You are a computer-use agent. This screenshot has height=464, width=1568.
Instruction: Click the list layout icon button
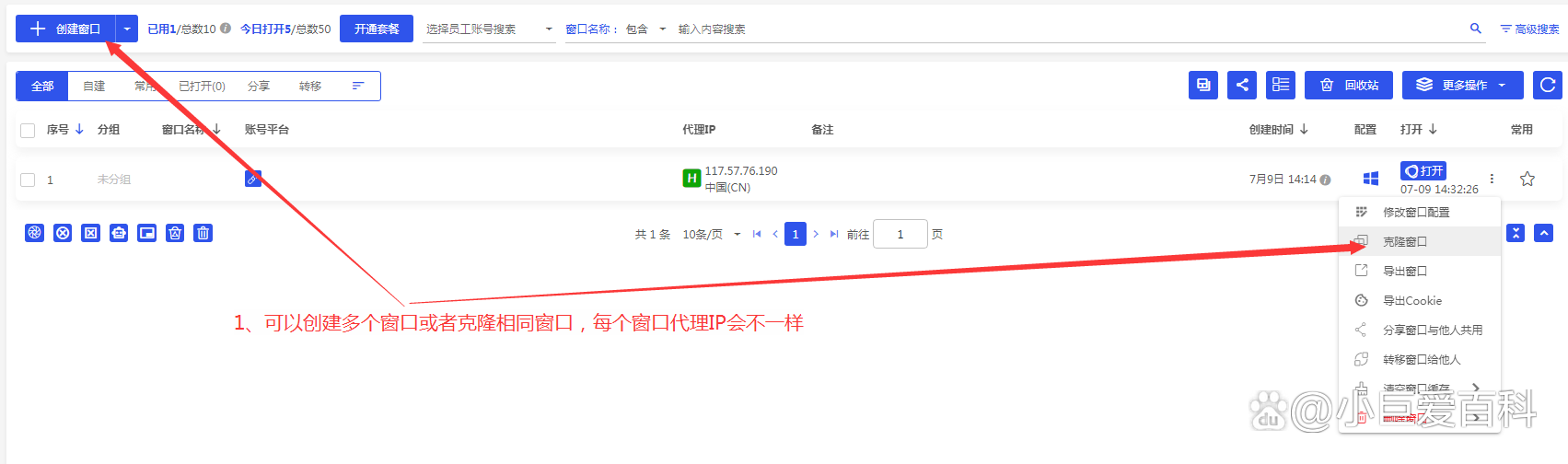click(x=1281, y=85)
